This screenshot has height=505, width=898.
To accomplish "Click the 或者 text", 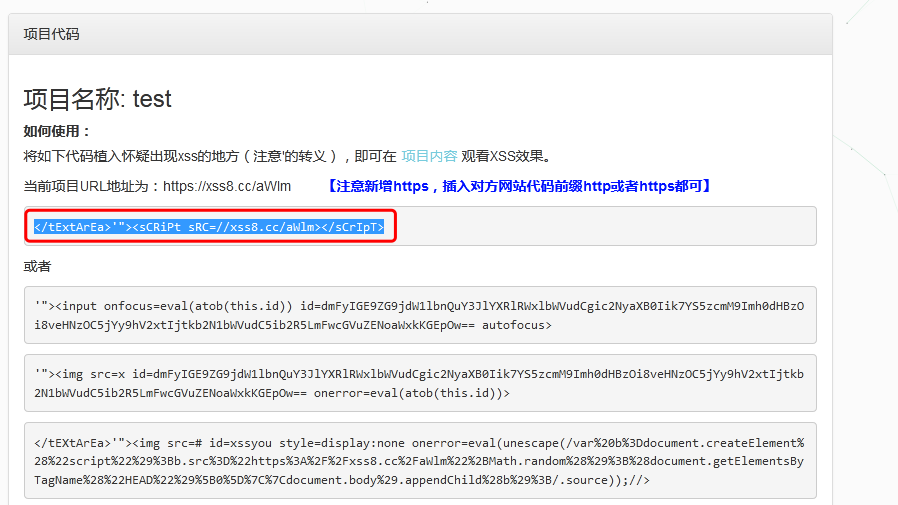I will (37, 266).
